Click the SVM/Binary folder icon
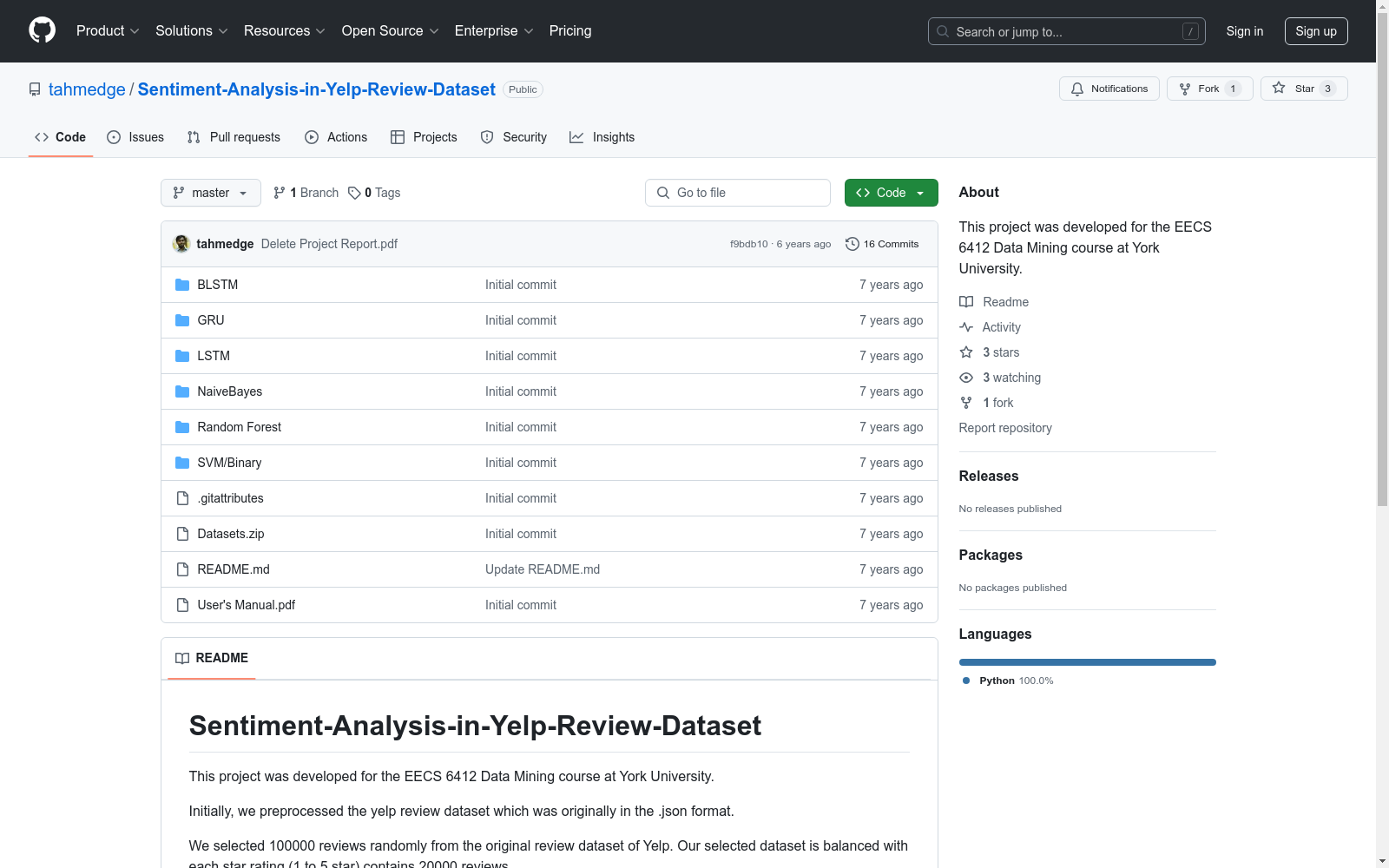Image resolution: width=1389 pixels, height=868 pixels. (182, 463)
